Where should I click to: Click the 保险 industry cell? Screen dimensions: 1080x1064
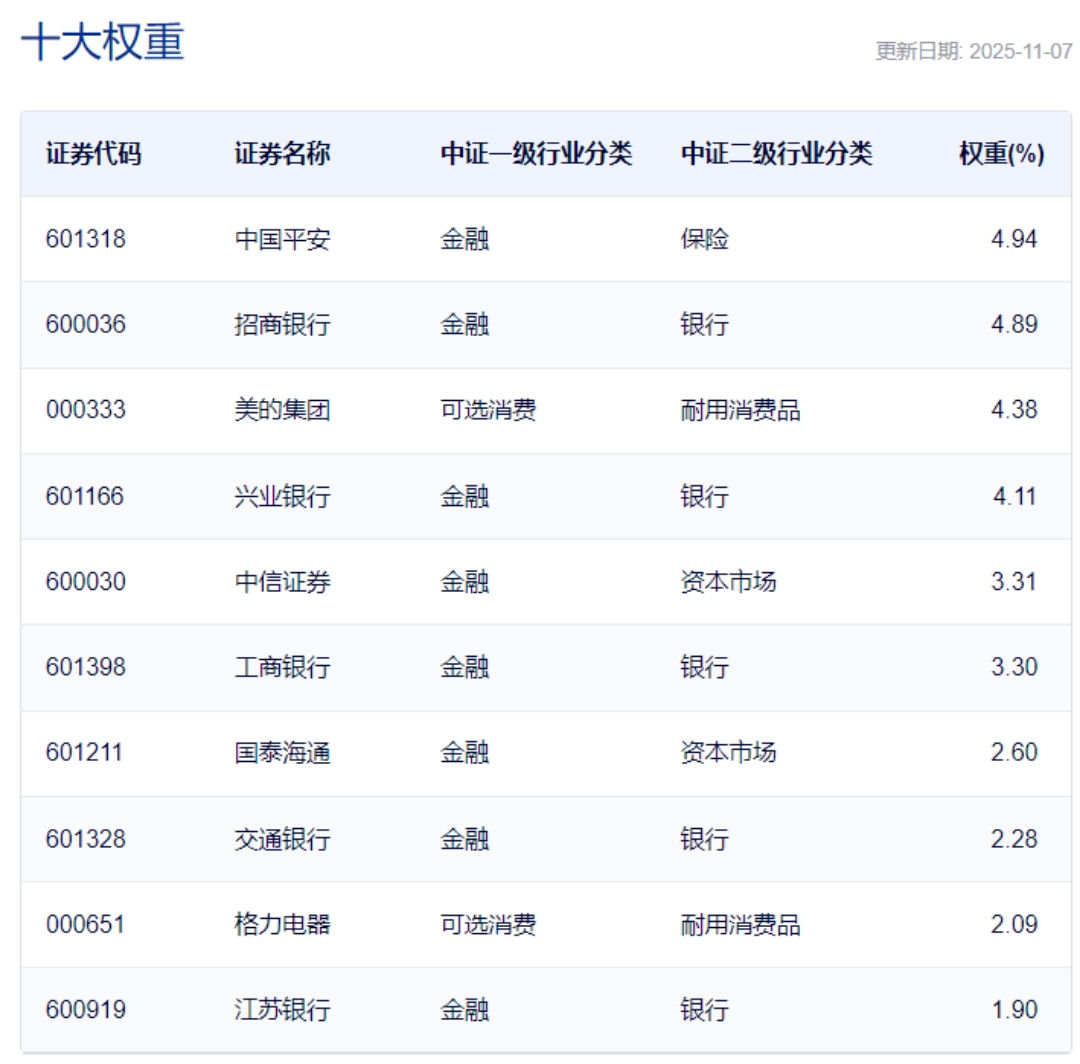pyautogui.click(x=705, y=239)
